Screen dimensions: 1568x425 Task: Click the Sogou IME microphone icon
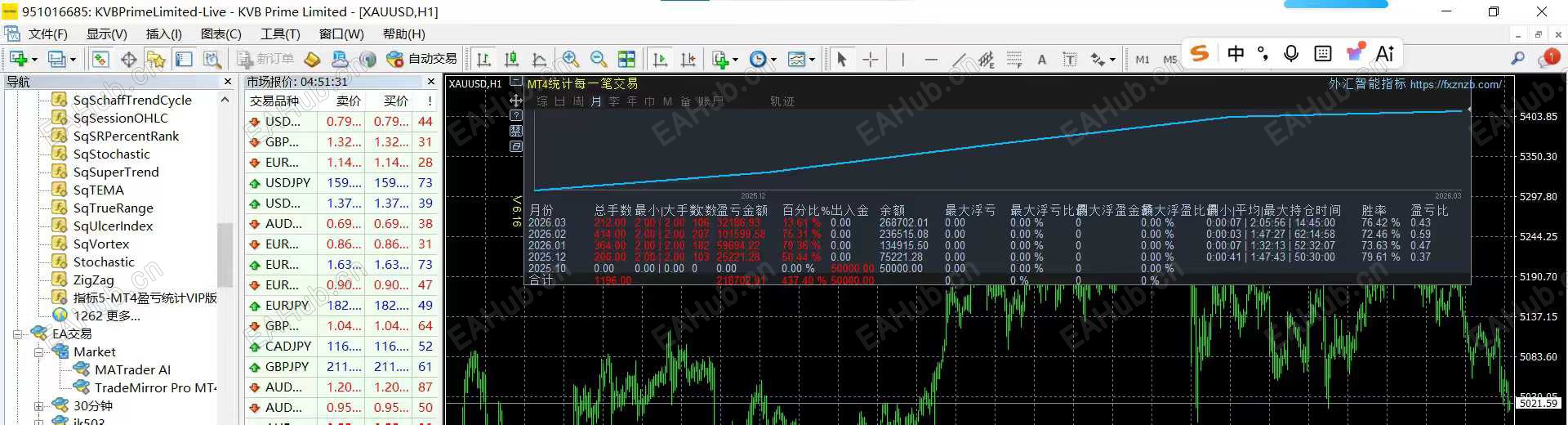1291,54
